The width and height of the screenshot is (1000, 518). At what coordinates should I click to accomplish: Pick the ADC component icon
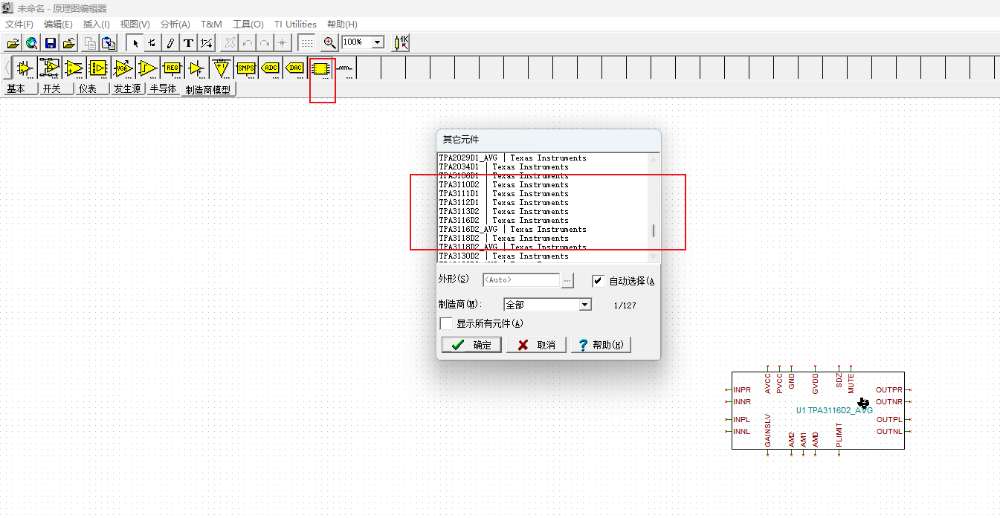tap(271, 67)
